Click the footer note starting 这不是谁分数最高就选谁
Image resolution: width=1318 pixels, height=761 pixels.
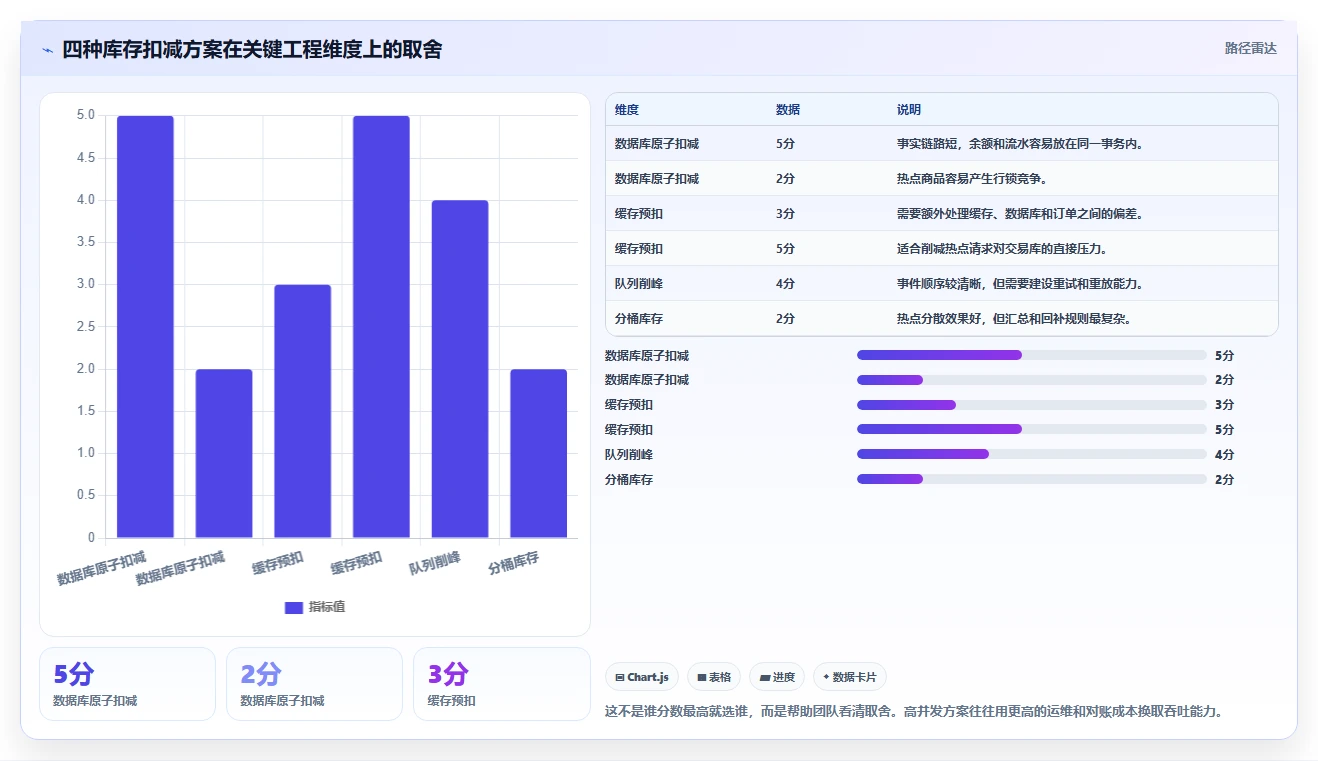914,712
